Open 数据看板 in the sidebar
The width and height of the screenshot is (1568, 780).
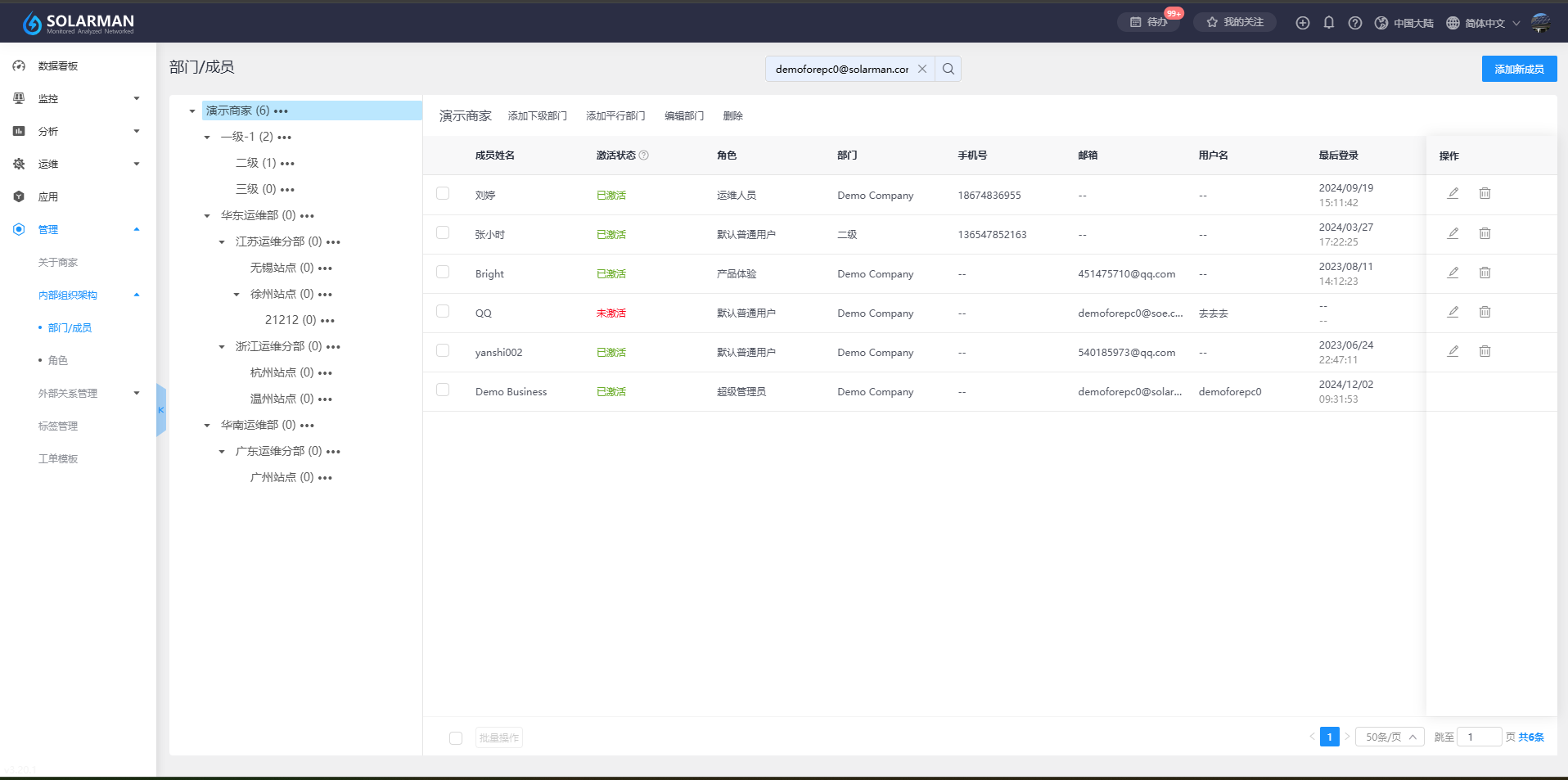[x=58, y=66]
